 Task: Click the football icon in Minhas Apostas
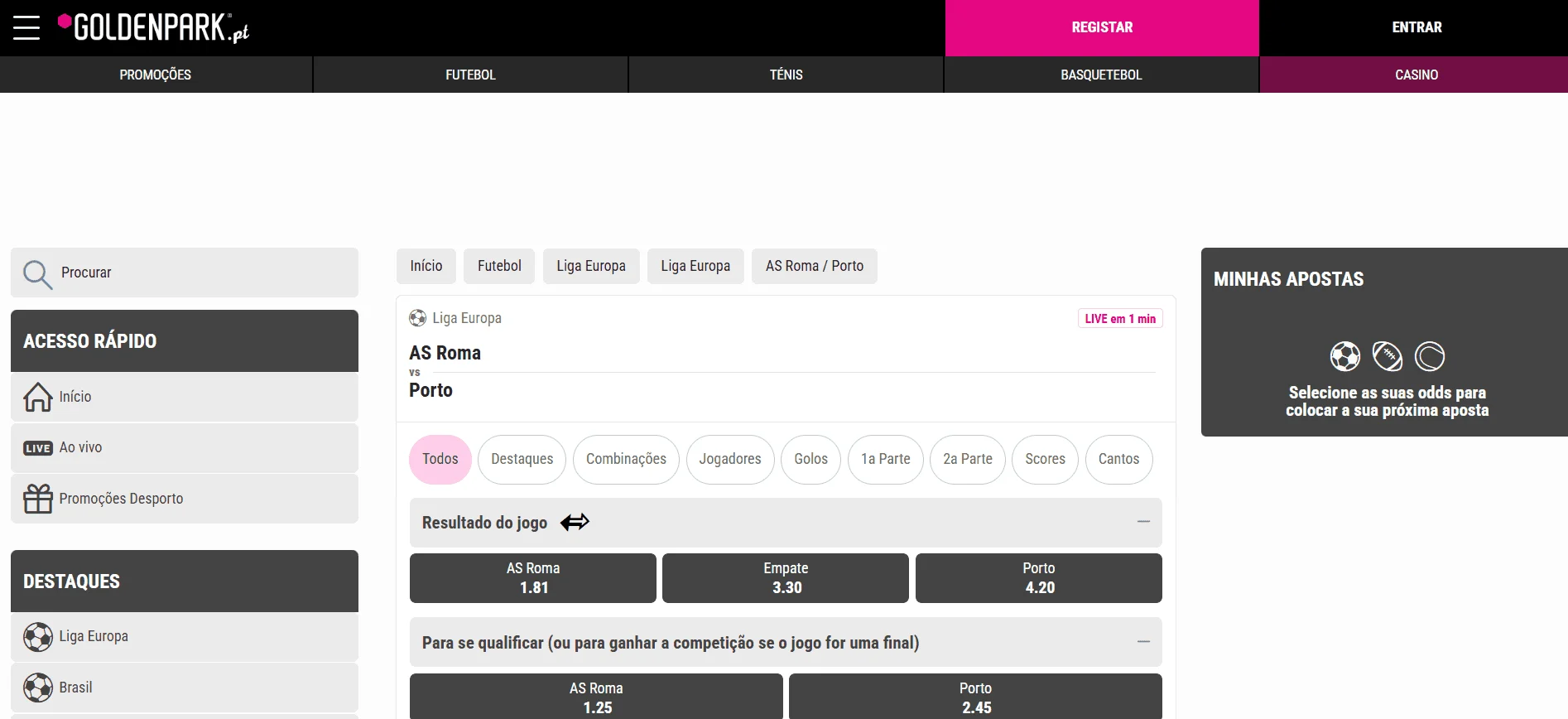point(1345,356)
